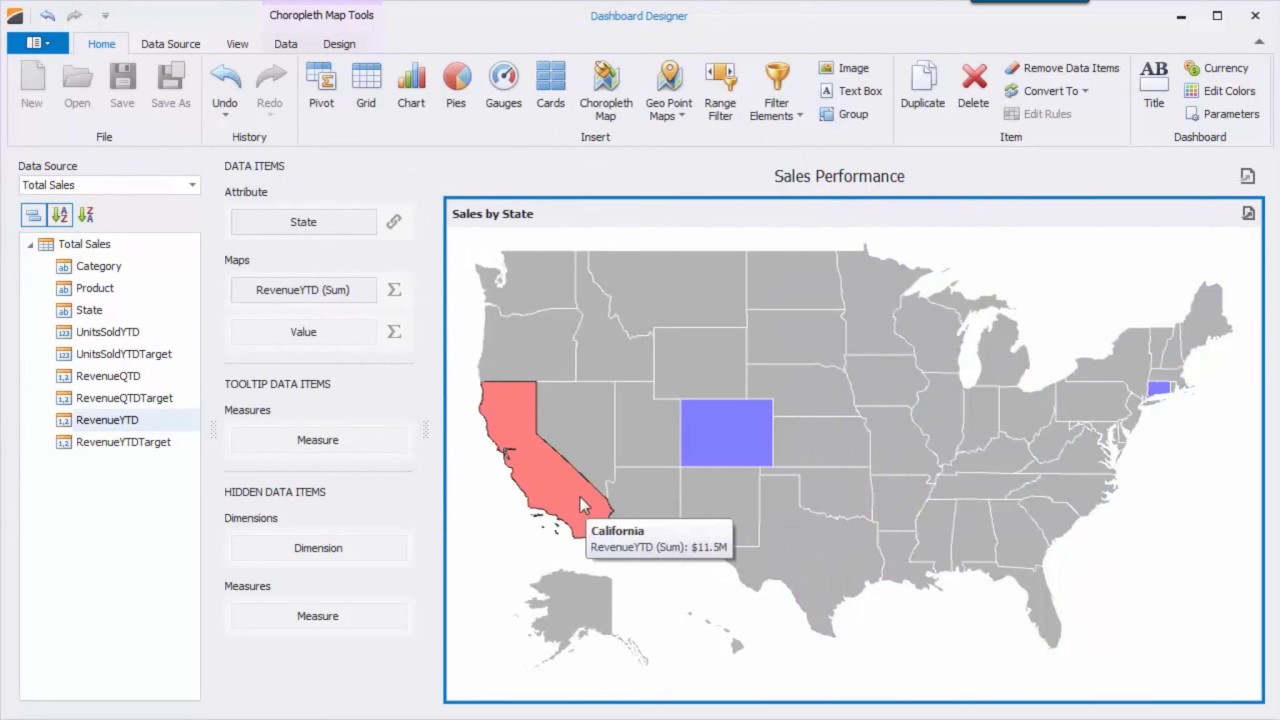Undo via Quick Access toolbar arrow
1280x720 pixels.
pos(47,15)
